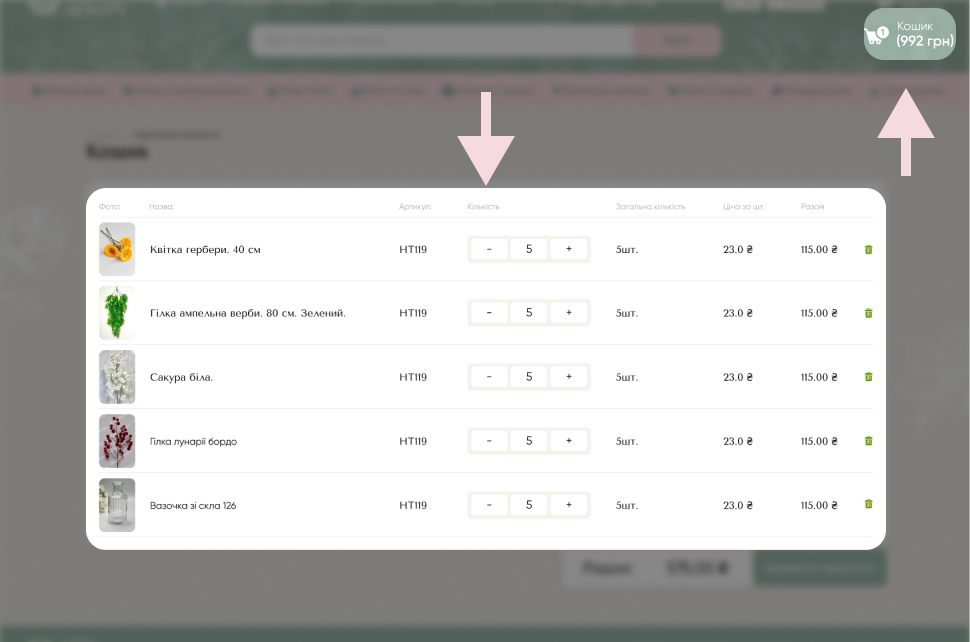Click the glass vase product image
The image size is (970, 642).
tap(117, 505)
